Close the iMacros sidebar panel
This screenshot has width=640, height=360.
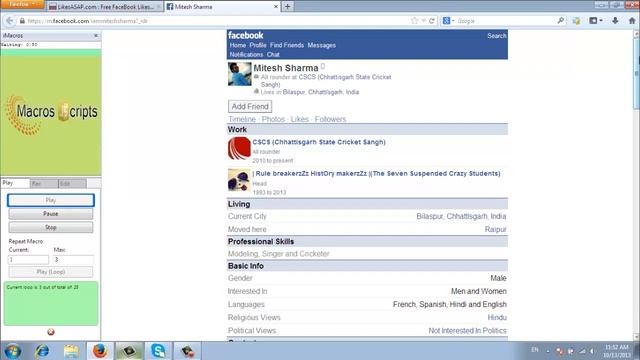point(96,36)
